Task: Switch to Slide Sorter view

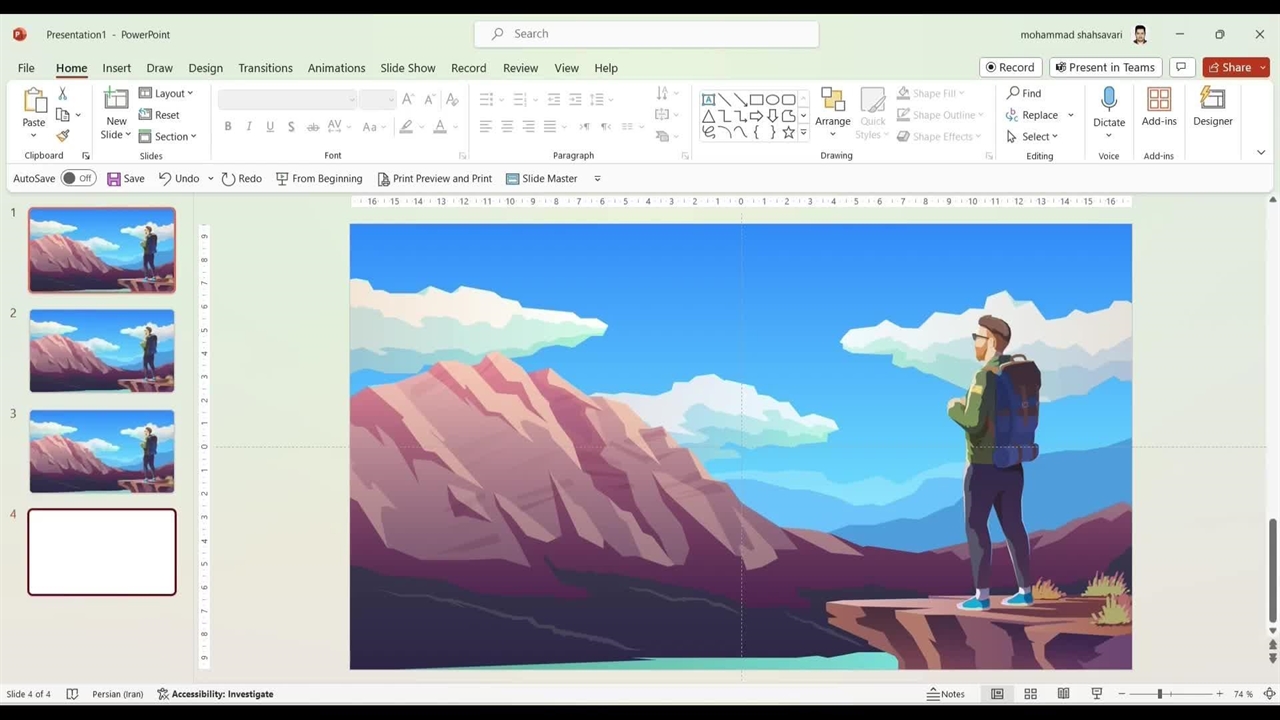Action: [x=1030, y=694]
